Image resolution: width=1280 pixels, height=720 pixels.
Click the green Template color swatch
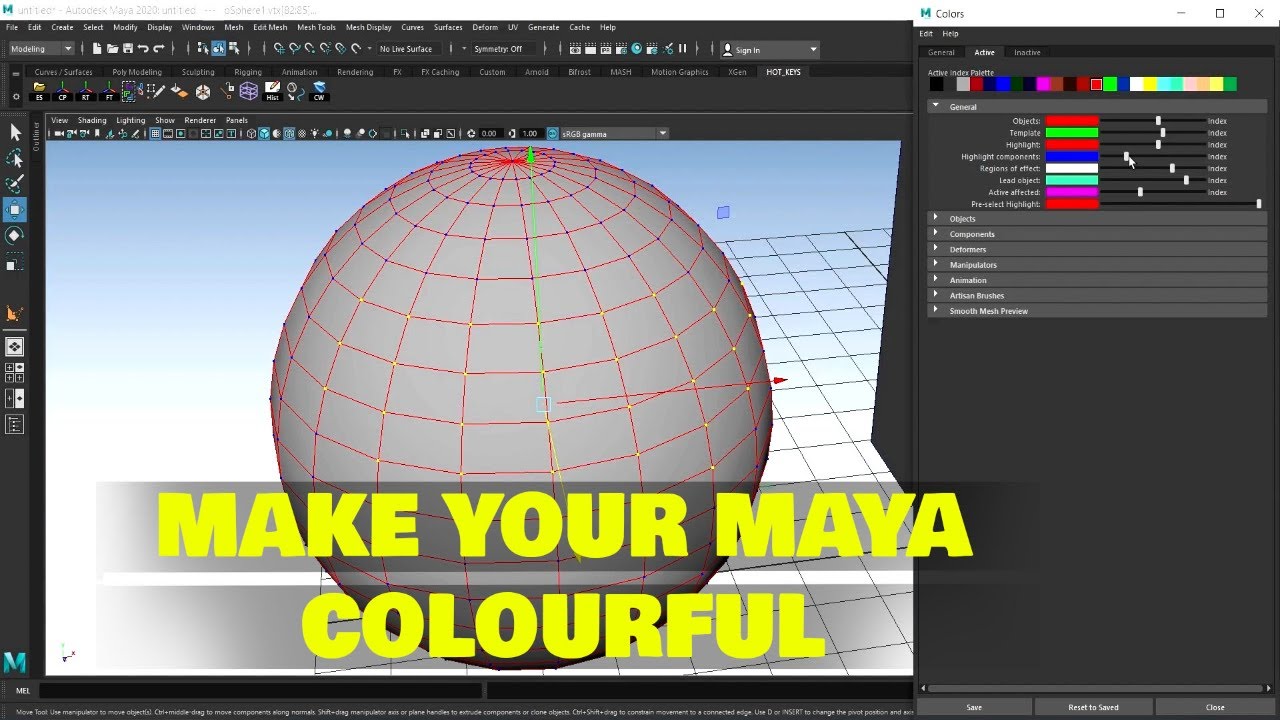[1072, 133]
